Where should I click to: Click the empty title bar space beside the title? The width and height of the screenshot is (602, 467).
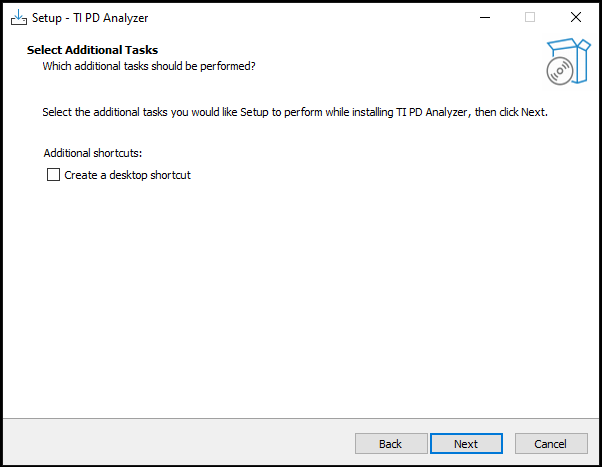(x=300, y=18)
